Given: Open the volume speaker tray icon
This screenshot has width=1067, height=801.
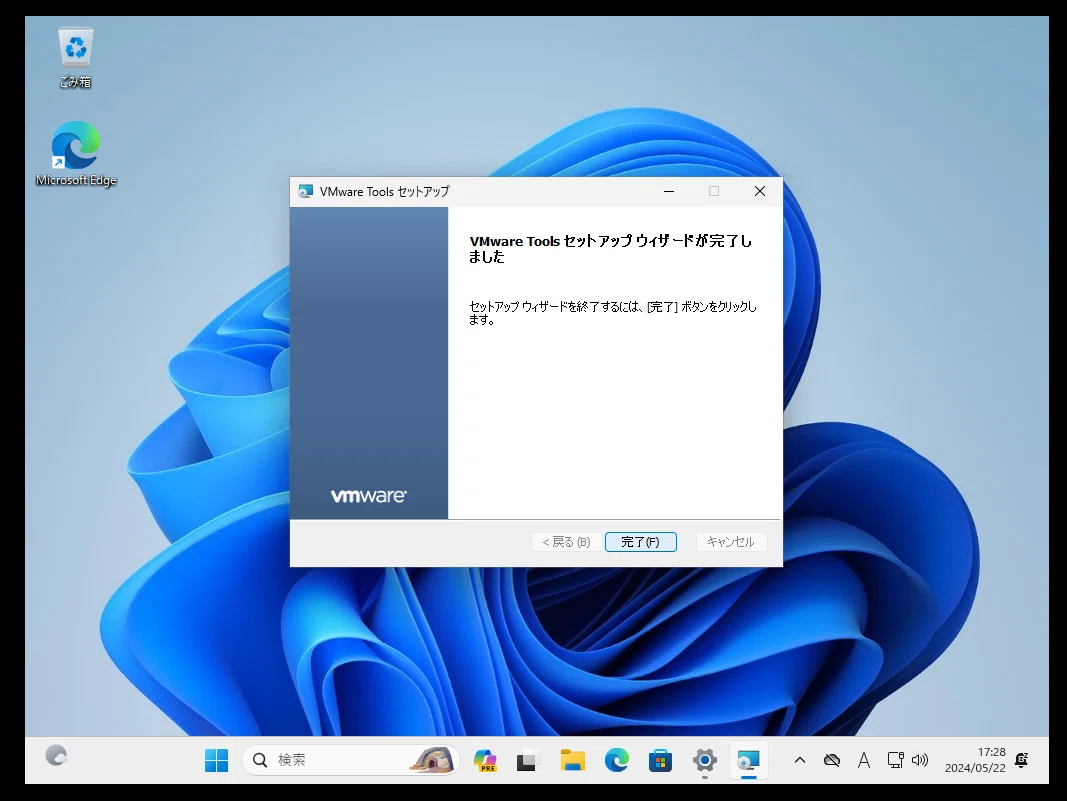Looking at the screenshot, I should (x=920, y=760).
